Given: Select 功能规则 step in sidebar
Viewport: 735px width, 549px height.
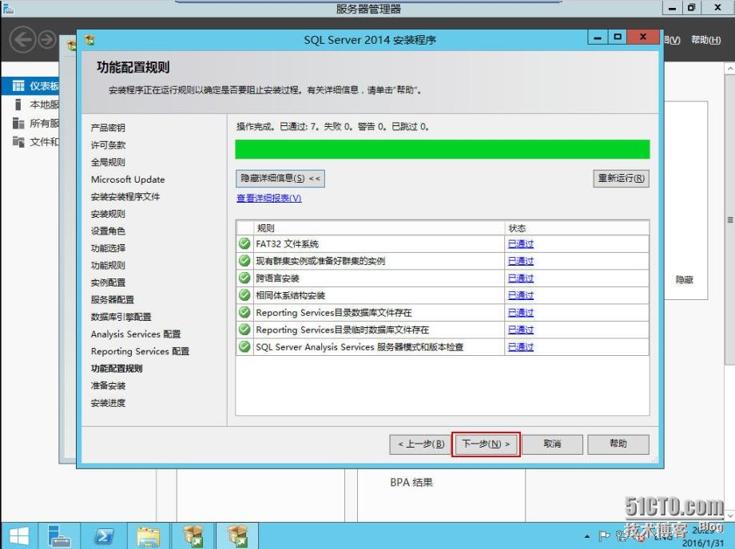Looking at the screenshot, I should (108, 265).
